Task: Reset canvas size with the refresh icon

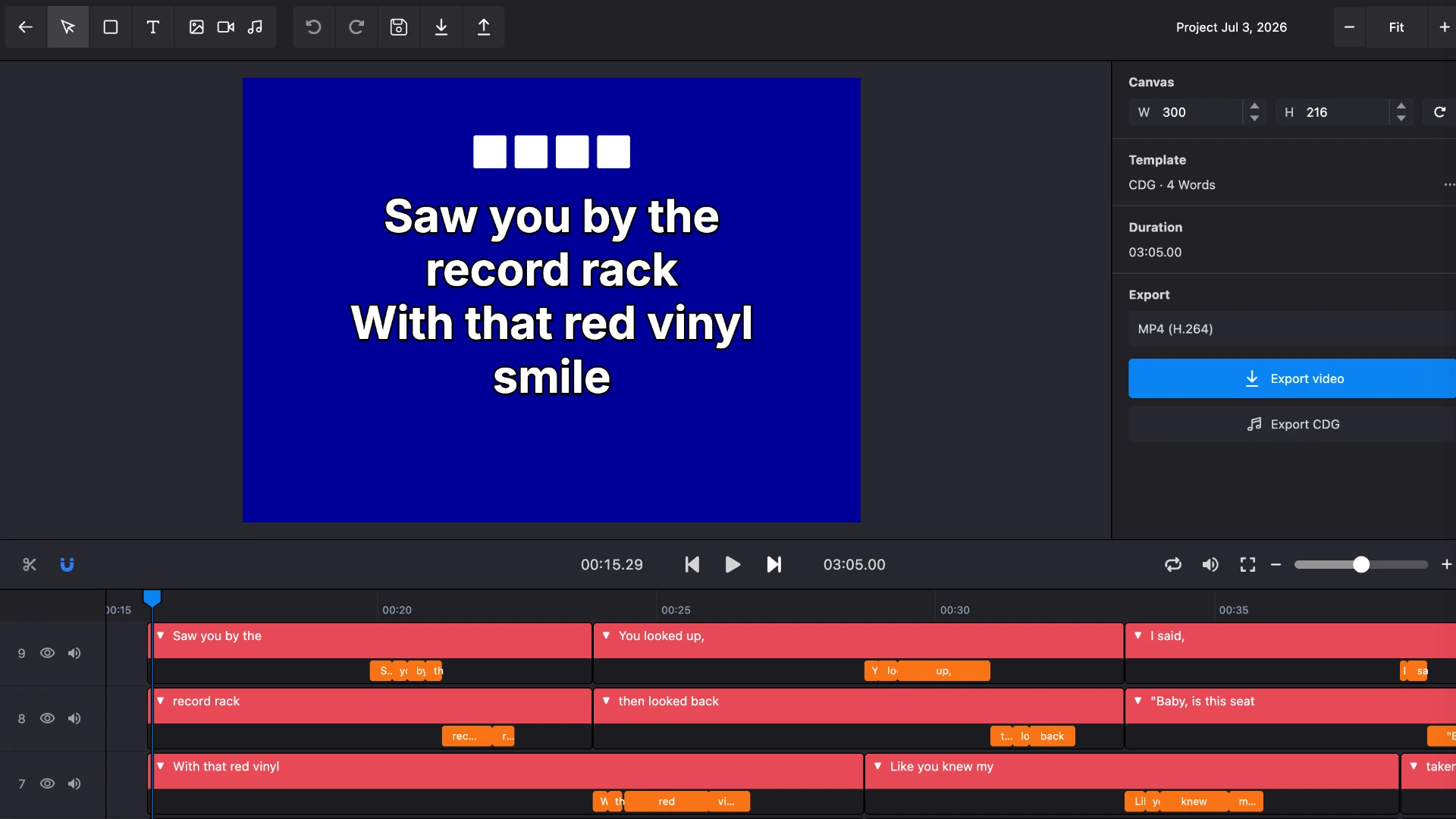Action: click(1439, 112)
